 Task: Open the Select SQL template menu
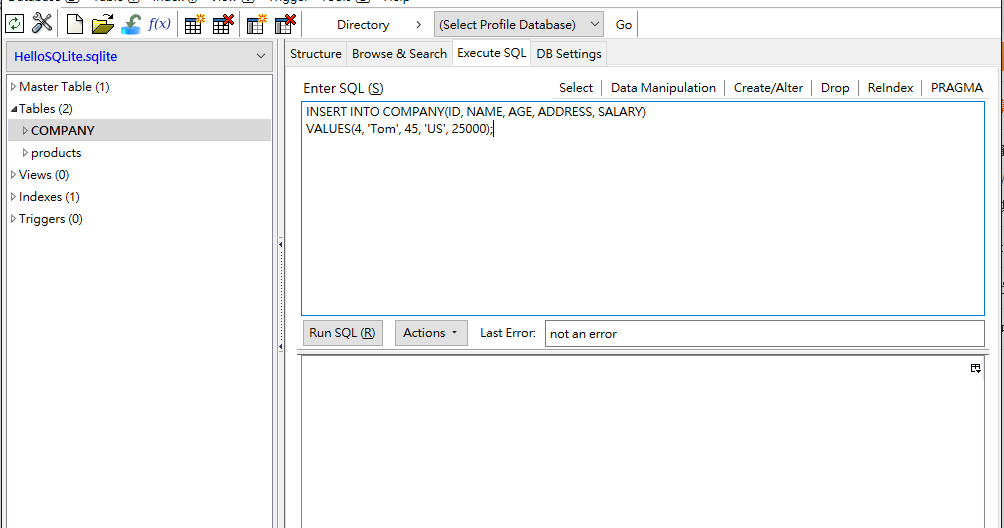[576, 88]
